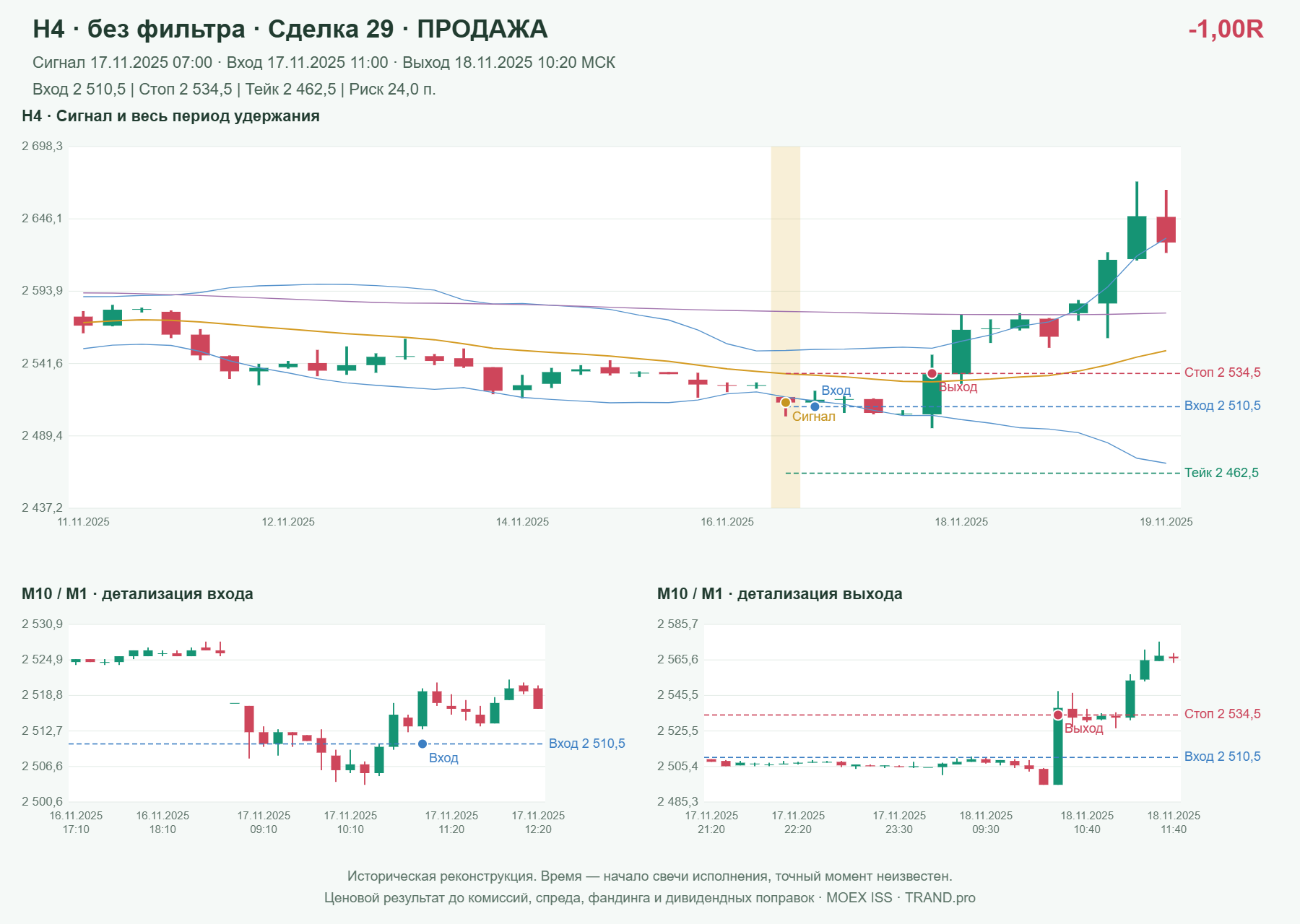1300x924 pixels.
Task: Click the 2 698,3 price axis label
Action: (x=42, y=147)
